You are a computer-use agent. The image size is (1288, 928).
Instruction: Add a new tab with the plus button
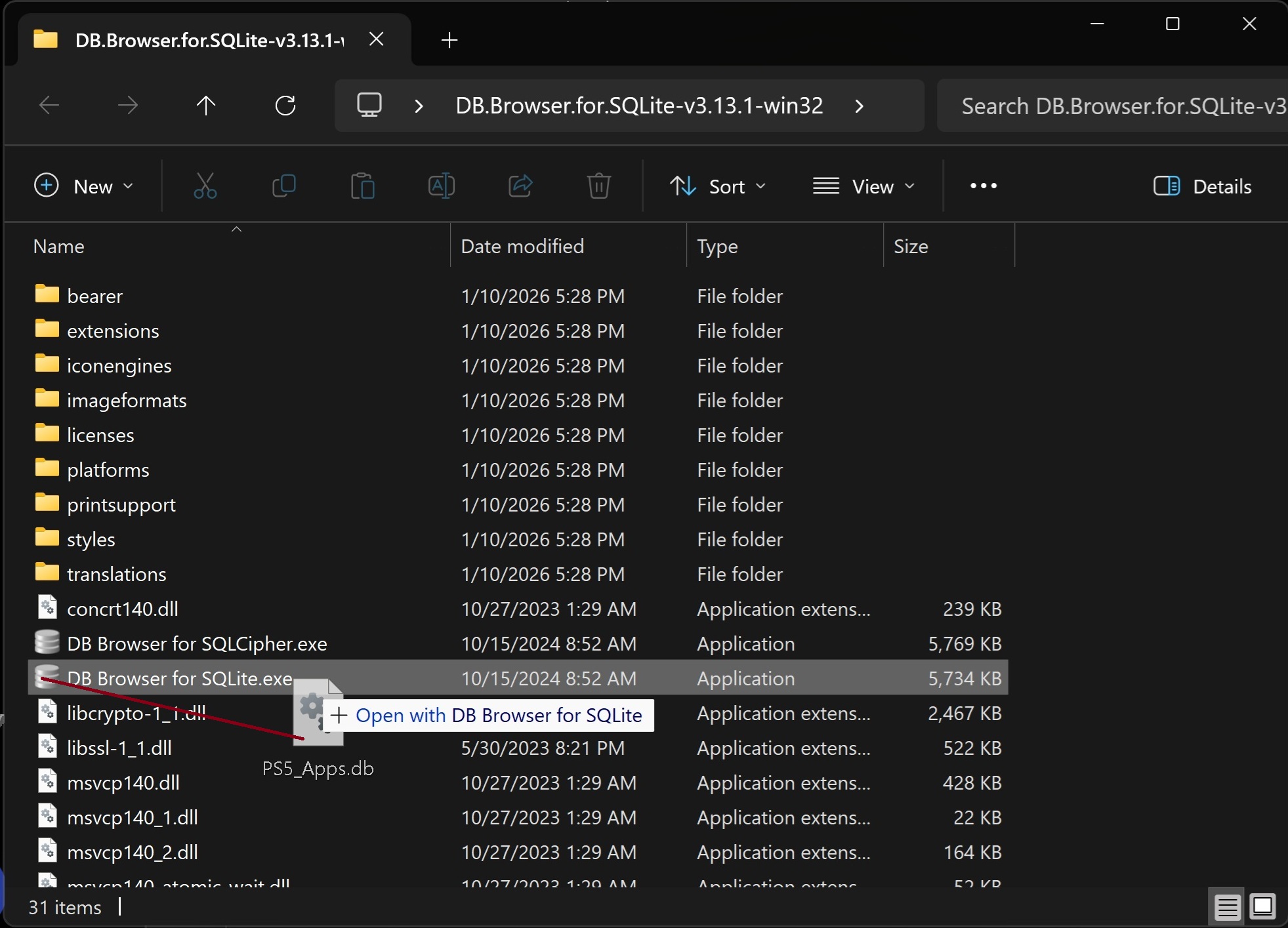click(x=449, y=40)
